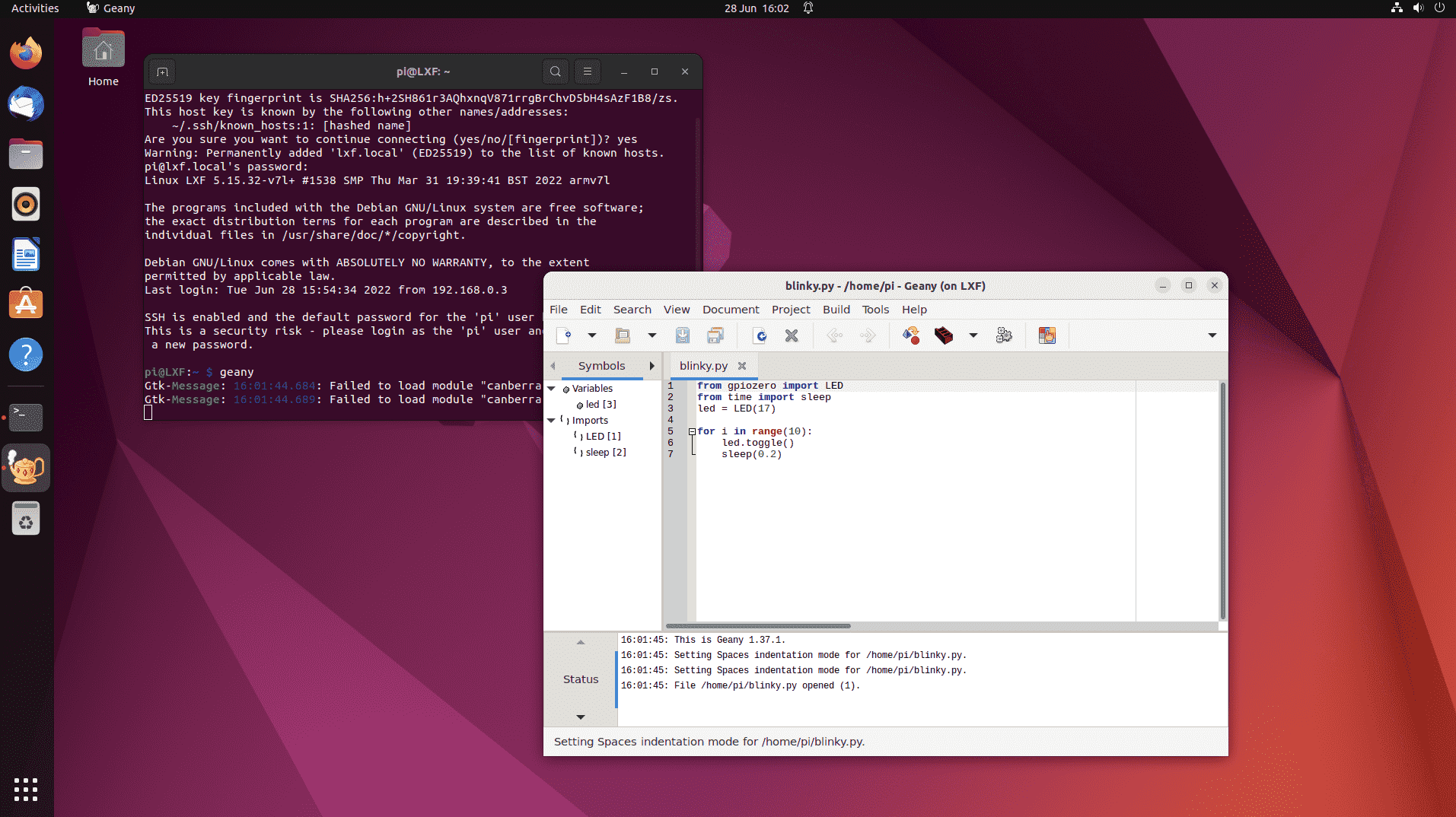Open the new file template dropdown arrow
The image size is (1456, 817).
(x=591, y=335)
